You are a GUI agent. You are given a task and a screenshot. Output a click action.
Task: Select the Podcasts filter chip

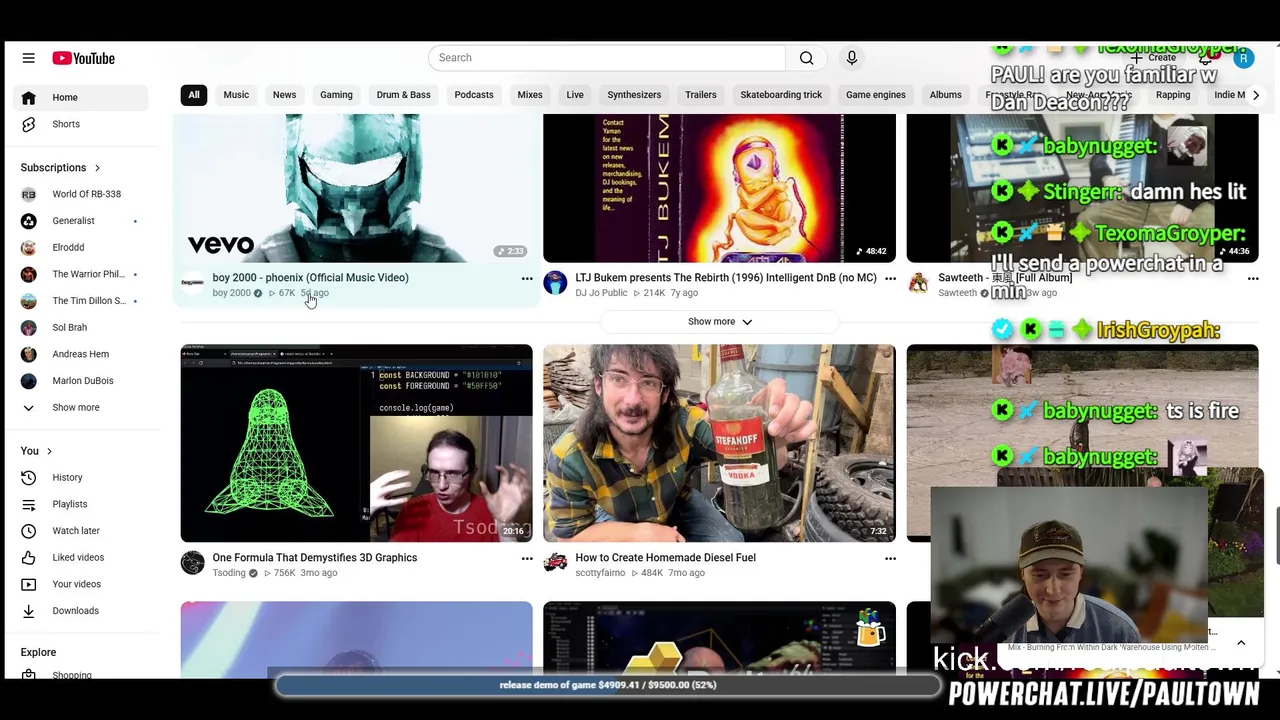pos(474,95)
